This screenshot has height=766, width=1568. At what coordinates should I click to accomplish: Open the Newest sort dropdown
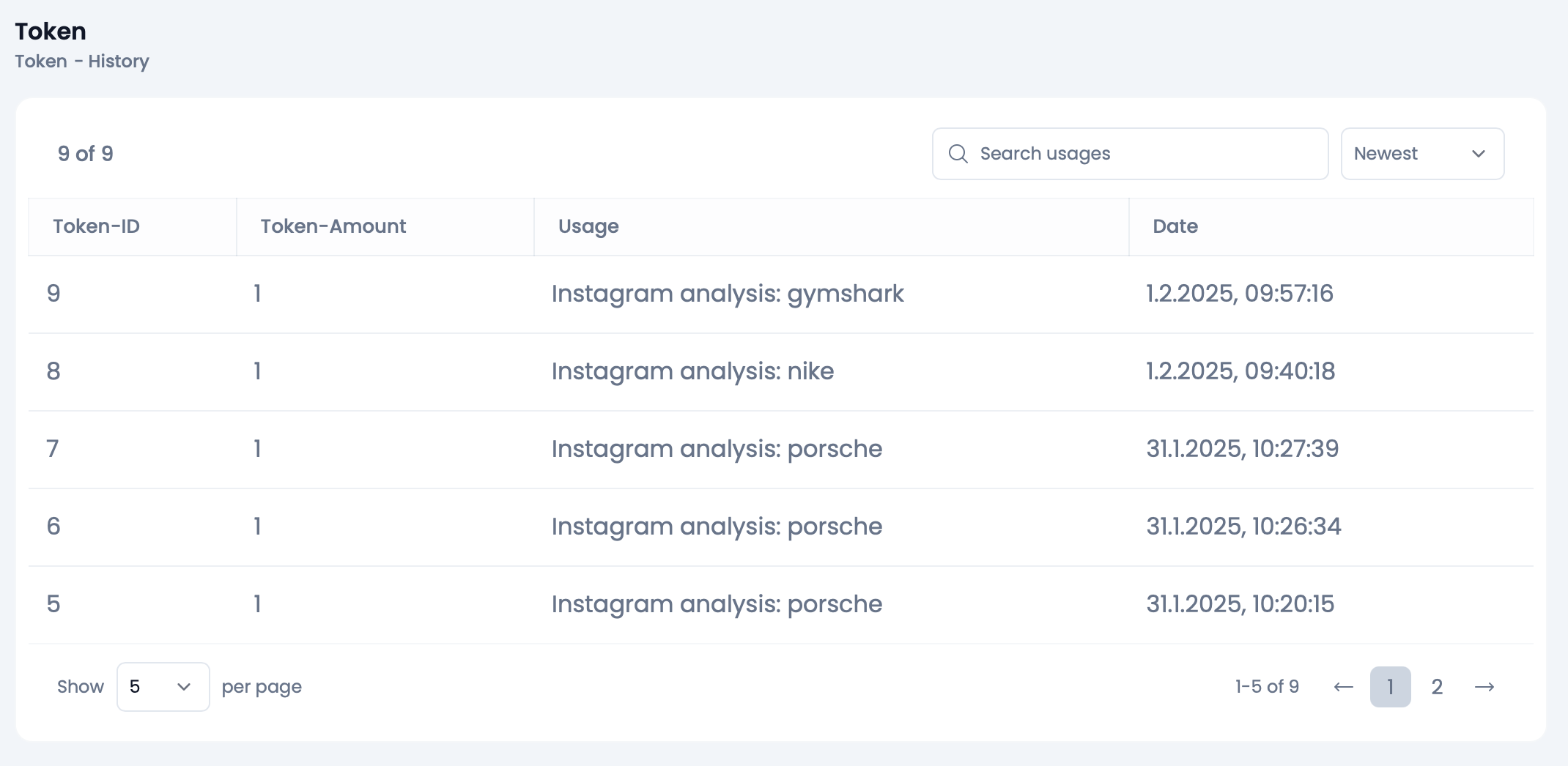coord(1421,154)
